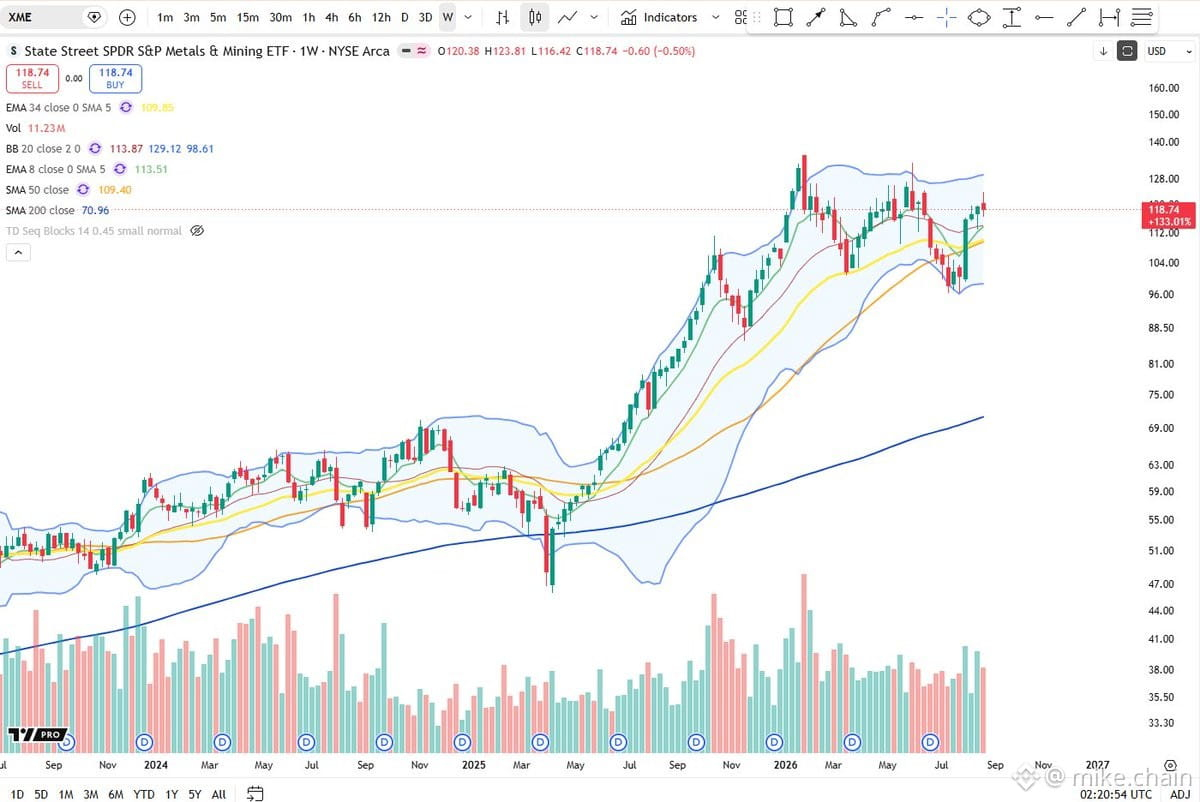Viewport: 1200px width, 802px height.
Task: Switch interval to D daily
Action: (404, 17)
